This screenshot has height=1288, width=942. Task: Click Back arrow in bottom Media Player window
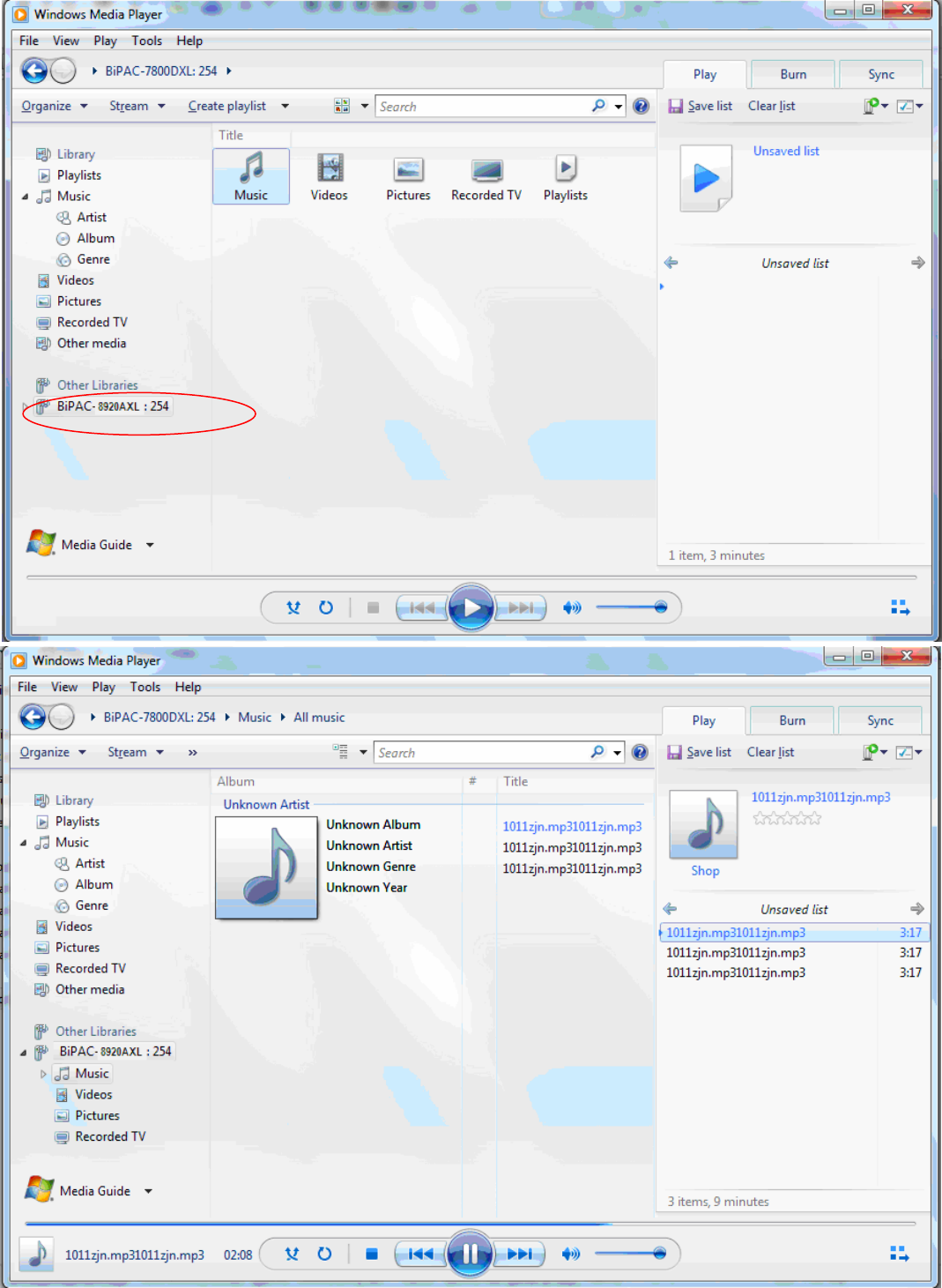tap(33, 717)
